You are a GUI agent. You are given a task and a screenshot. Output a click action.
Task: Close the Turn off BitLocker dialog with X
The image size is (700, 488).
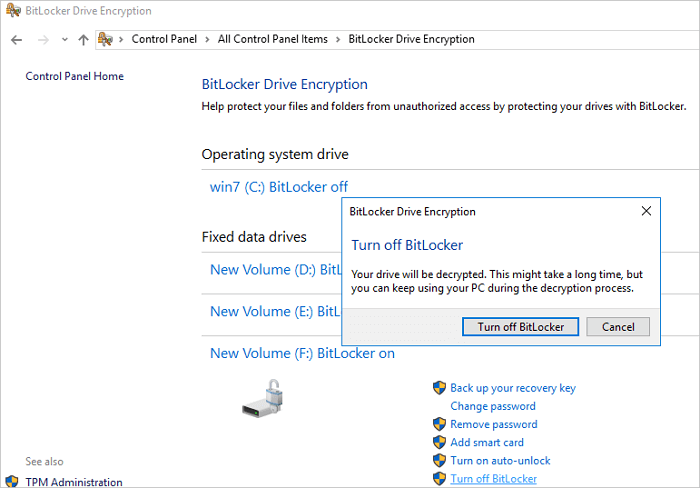[646, 211]
